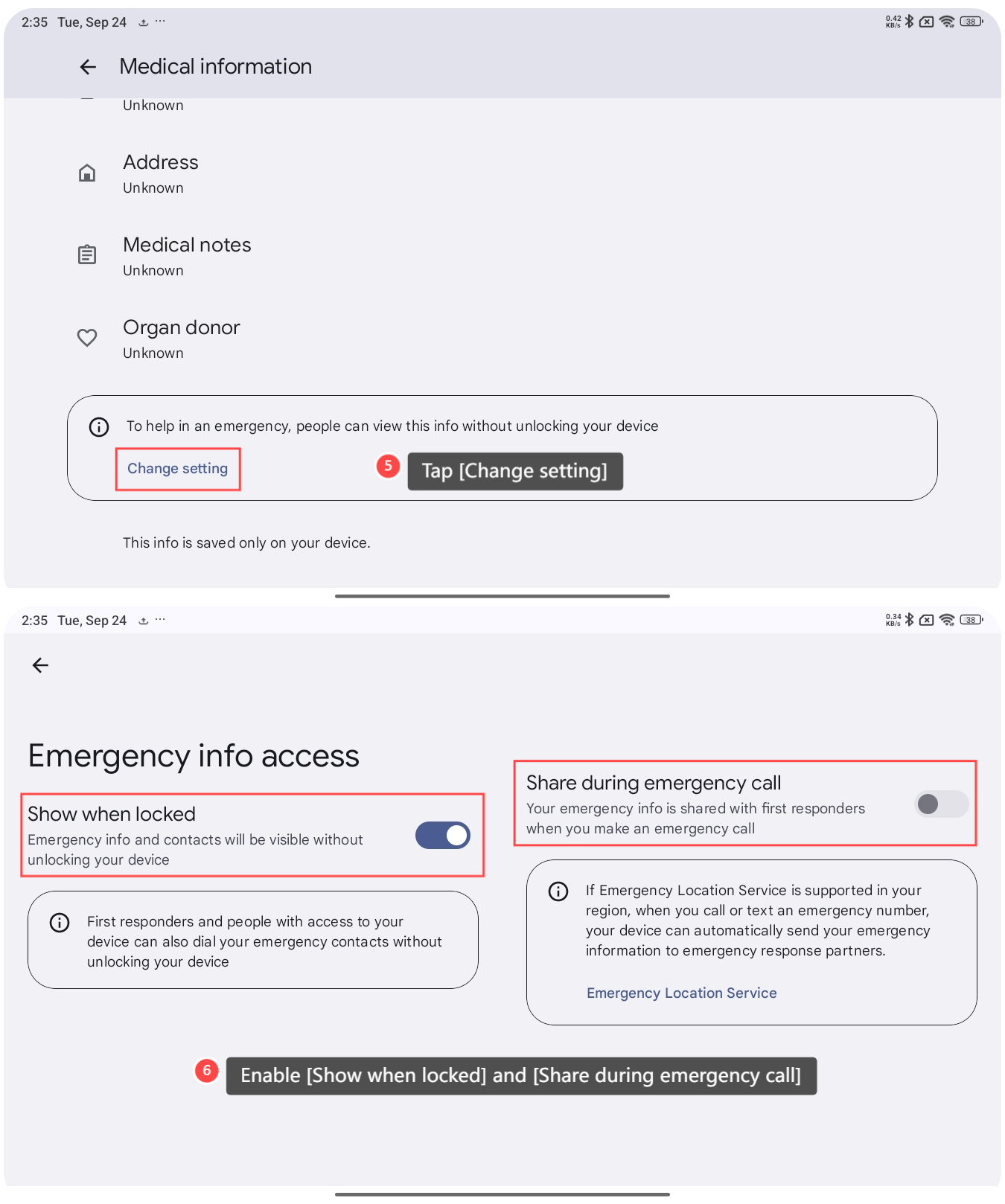The image size is (1005, 1204).
Task: Open the Change setting link
Action: point(177,469)
